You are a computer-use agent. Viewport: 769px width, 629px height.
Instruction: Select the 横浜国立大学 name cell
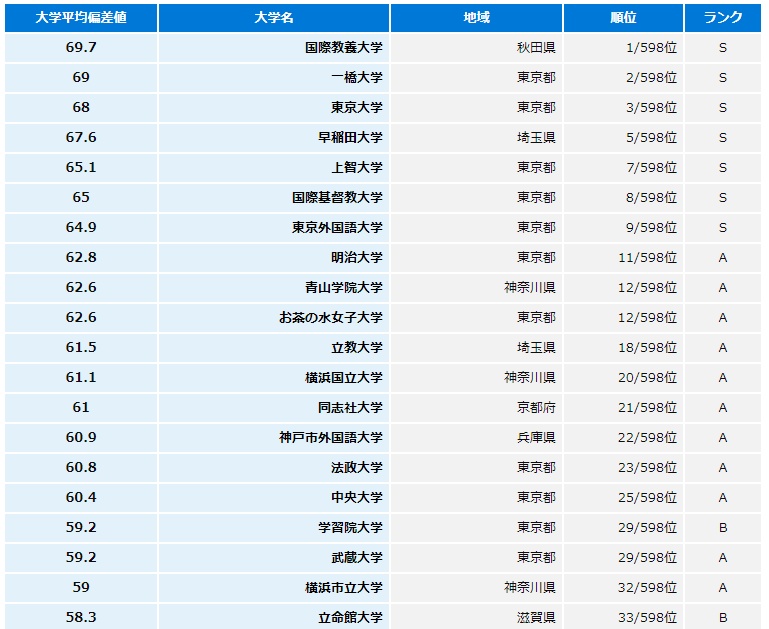274,377
